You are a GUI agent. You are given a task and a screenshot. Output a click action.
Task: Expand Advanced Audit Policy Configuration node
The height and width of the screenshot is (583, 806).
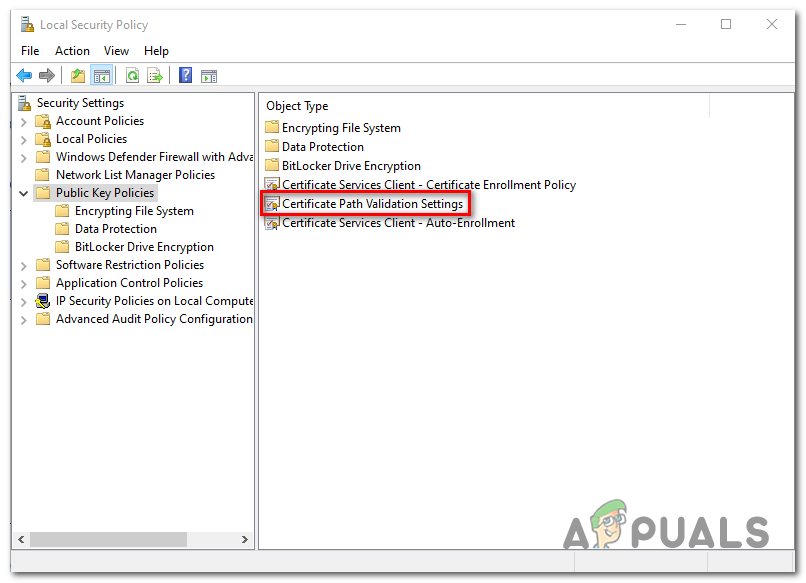23,320
